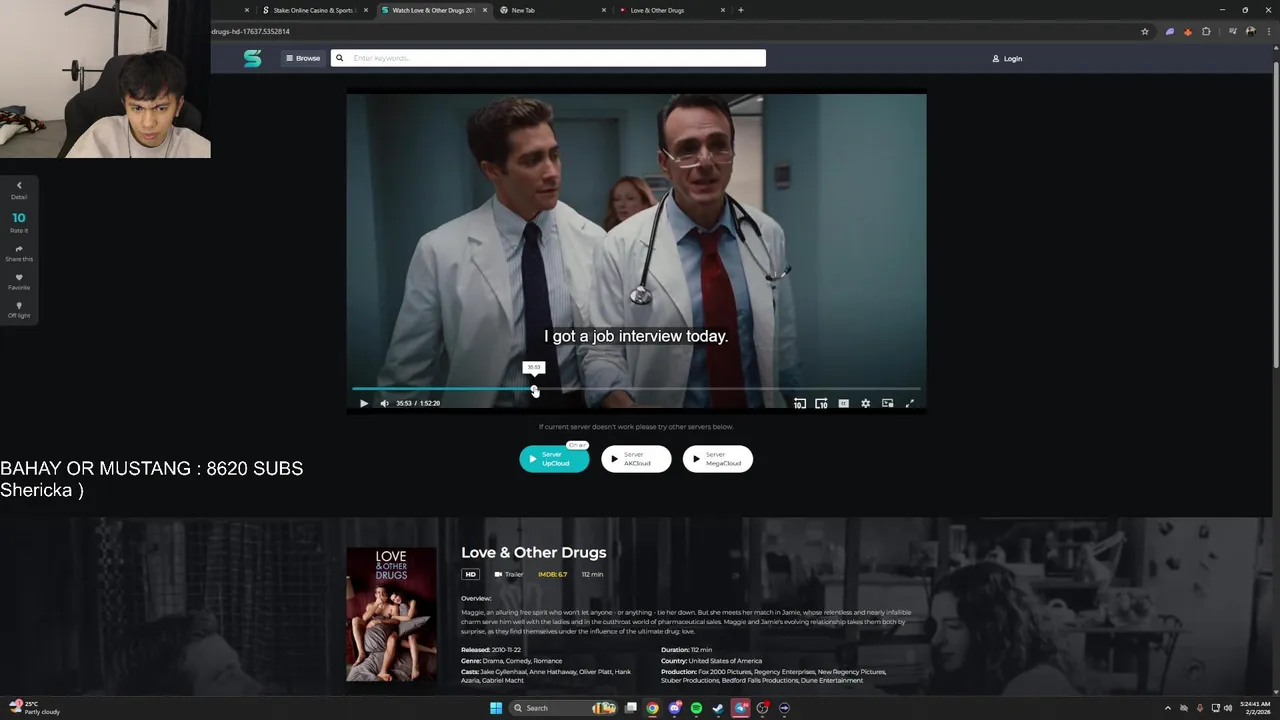The height and width of the screenshot is (720, 1280).
Task: Open Discord from the taskbar
Action: pos(675,708)
